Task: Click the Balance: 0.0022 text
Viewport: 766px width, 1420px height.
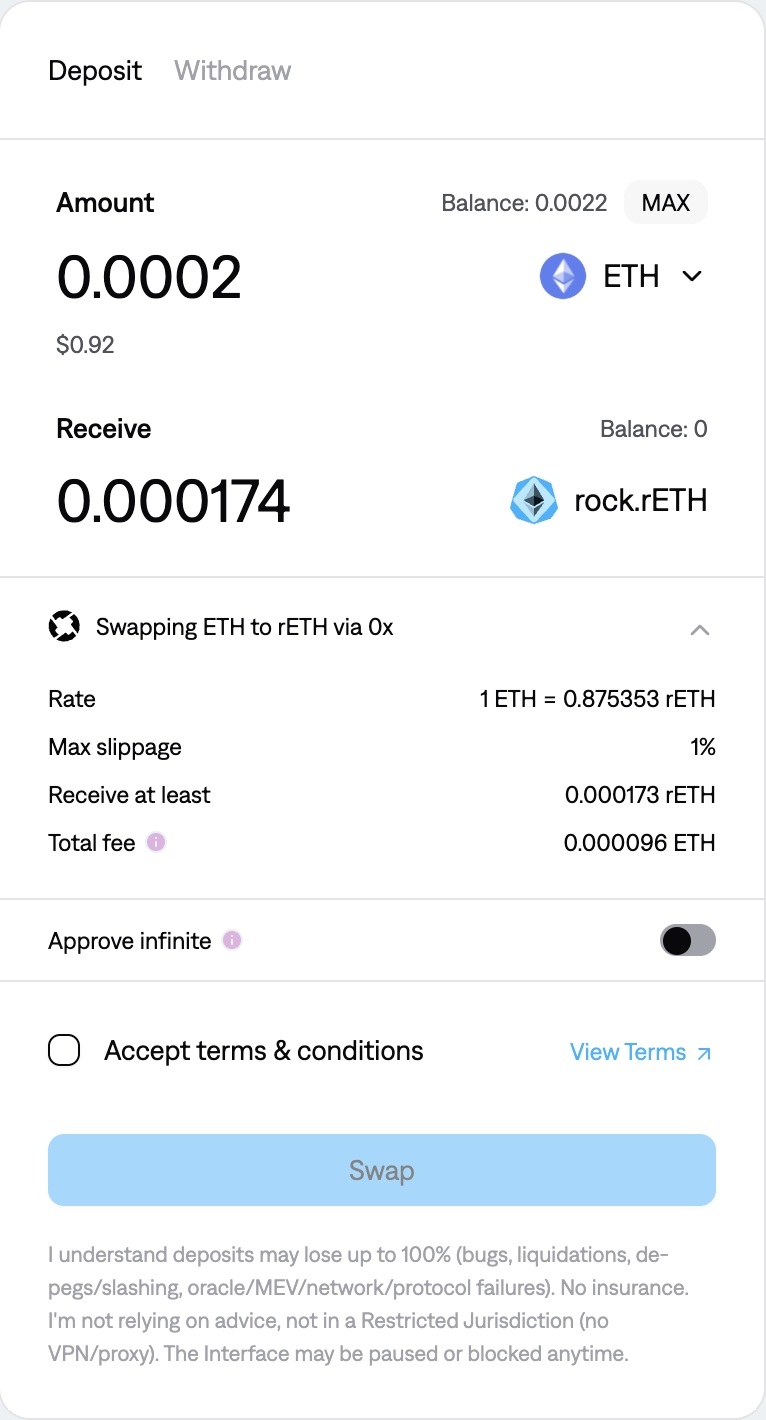Action: click(524, 203)
